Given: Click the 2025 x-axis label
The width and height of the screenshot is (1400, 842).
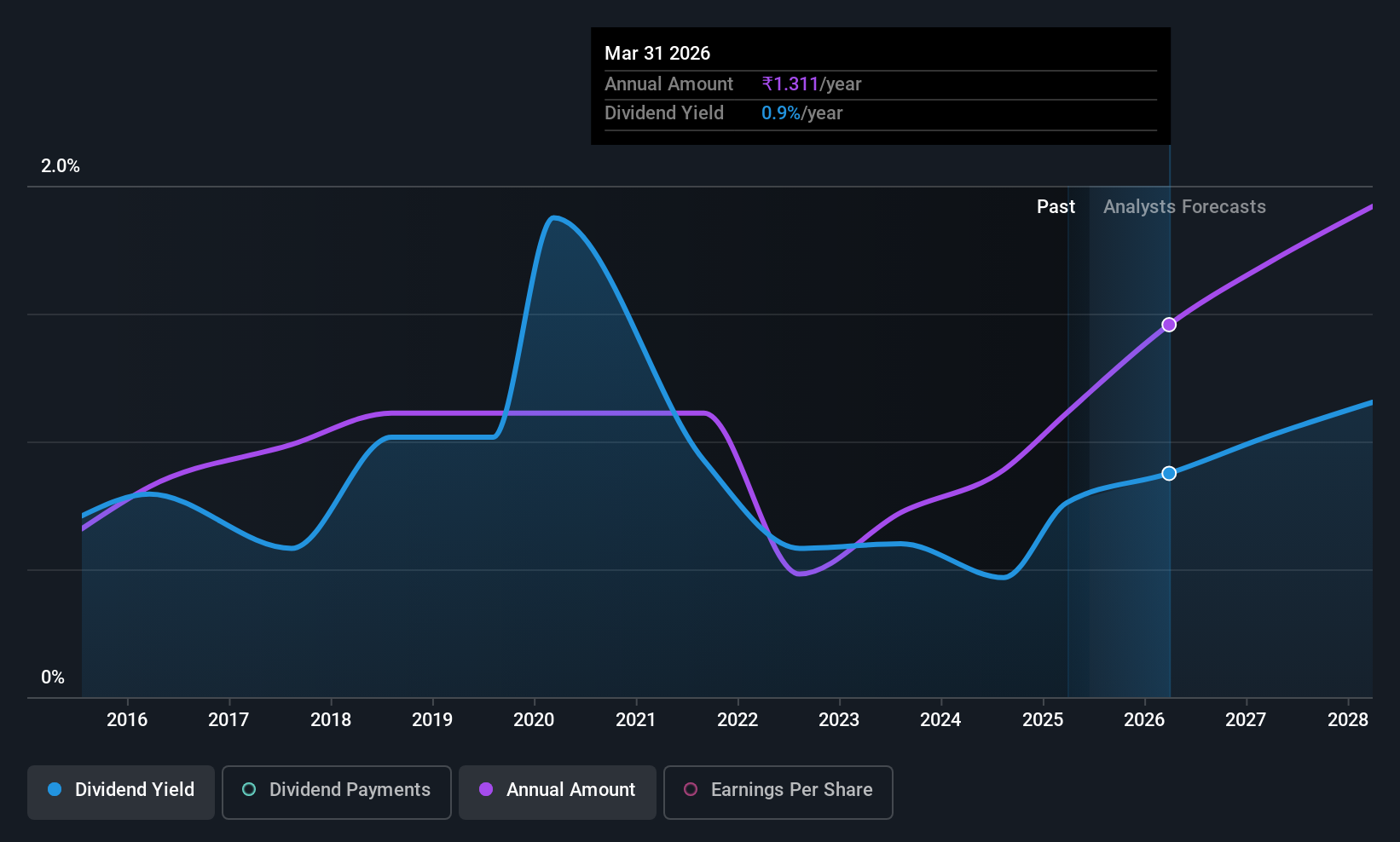Looking at the screenshot, I should (1043, 719).
